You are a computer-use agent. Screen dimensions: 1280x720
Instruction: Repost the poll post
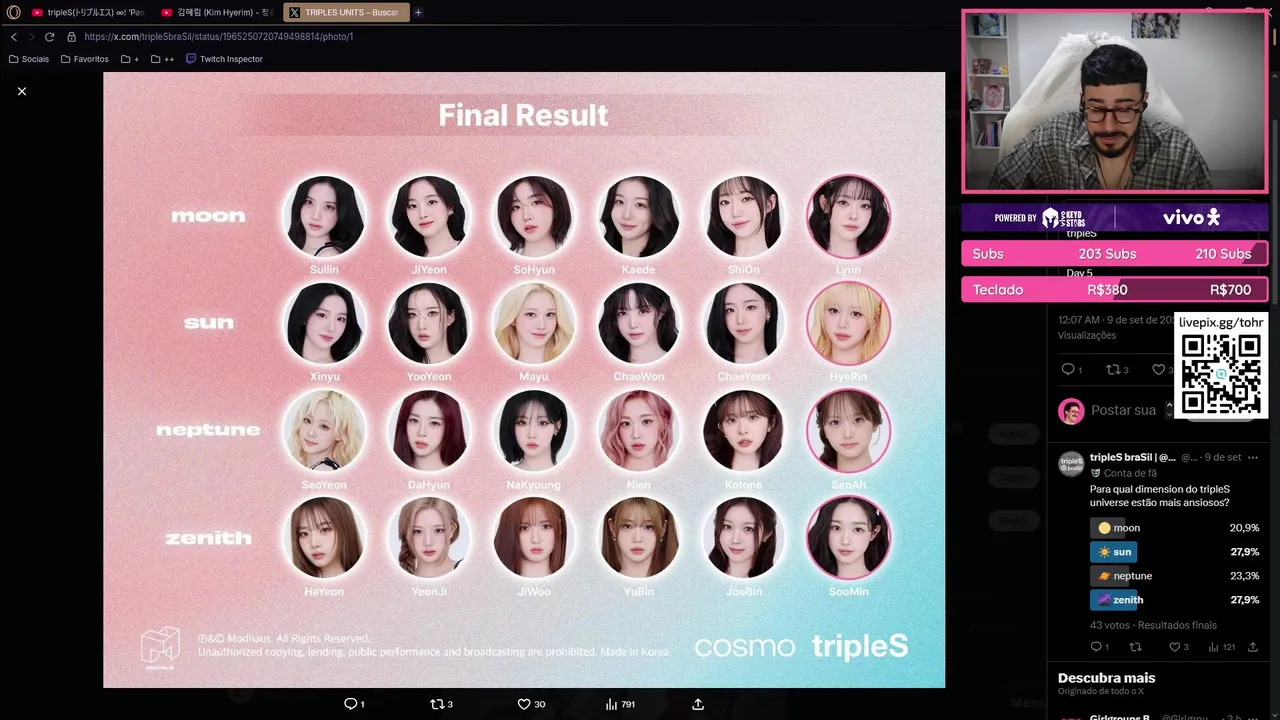[x=1135, y=647]
